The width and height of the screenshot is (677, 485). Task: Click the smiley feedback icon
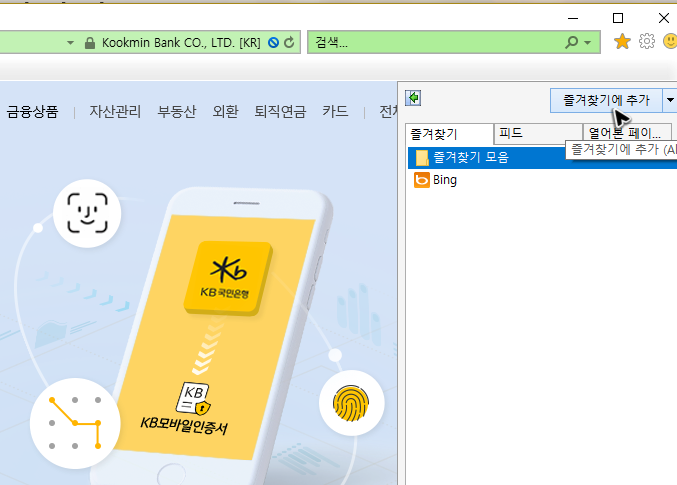pos(670,41)
